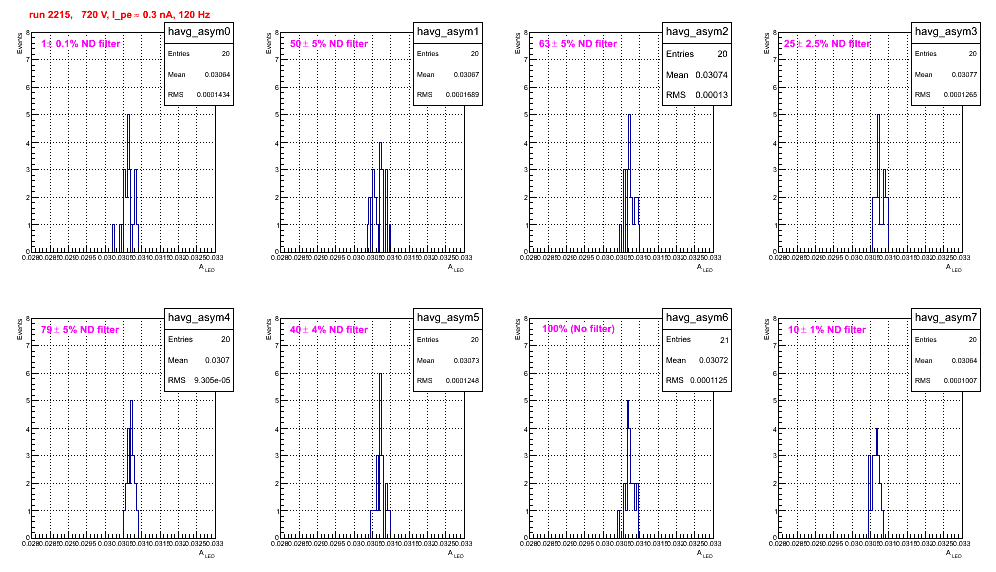Viewport: 996px width, 572px height.
Task: Click the A_LED x-axis title of havg_asym7 plot
Action: tap(954, 554)
